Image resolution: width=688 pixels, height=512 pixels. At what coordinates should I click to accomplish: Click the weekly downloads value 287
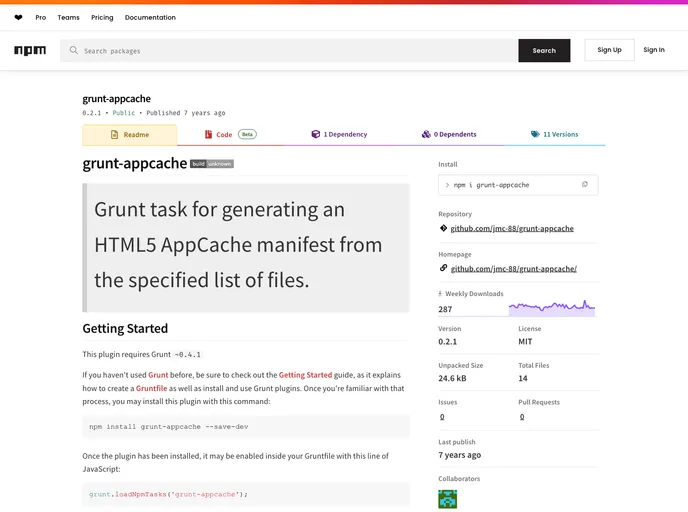[445, 309]
